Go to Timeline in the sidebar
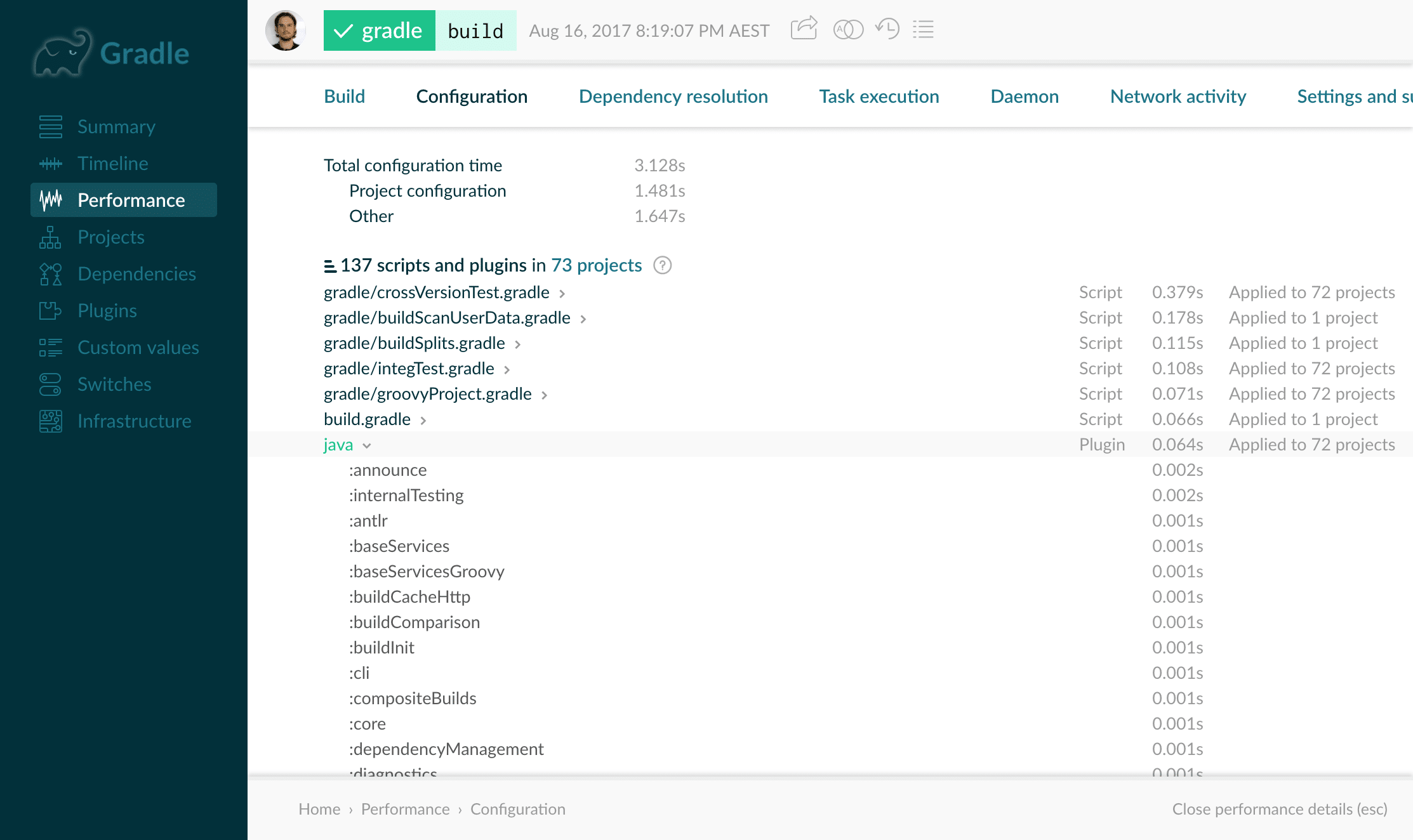 point(113,164)
